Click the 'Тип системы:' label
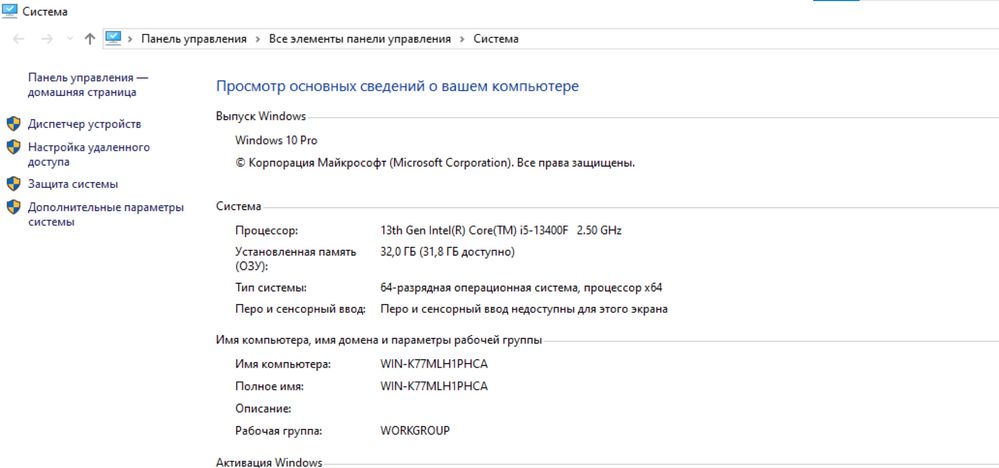999x468 pixels. click(271, 288)
